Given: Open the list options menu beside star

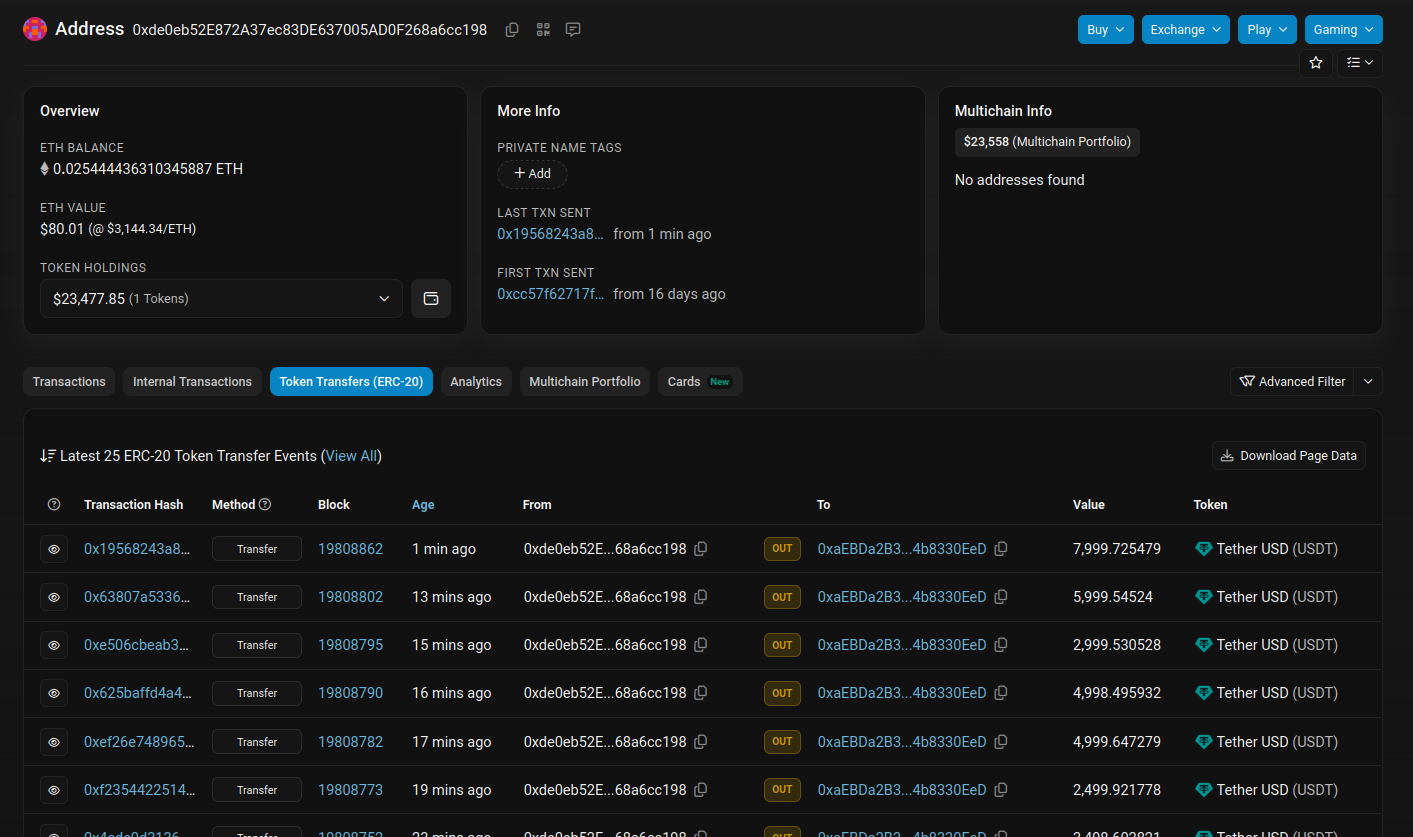Looking at the screenshot, I should tap(1360, 63).
